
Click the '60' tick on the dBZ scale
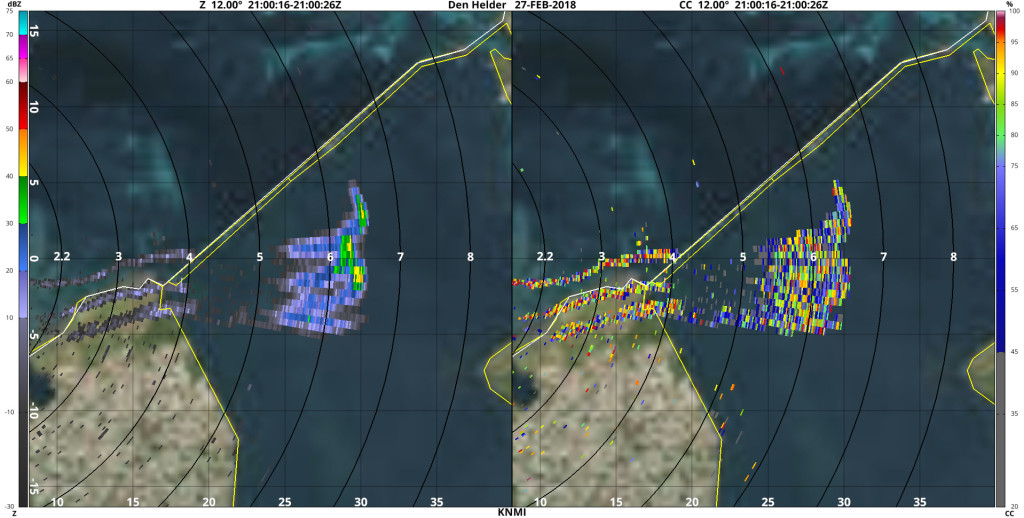pos(10,82)
